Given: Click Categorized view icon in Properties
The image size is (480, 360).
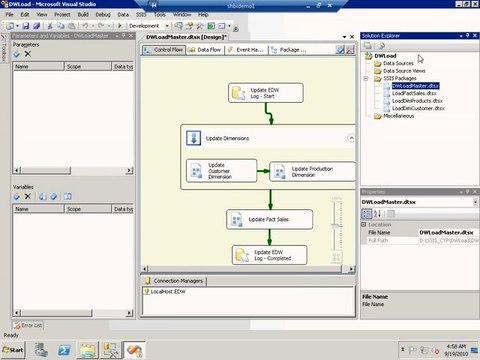Looking at the screenshot, I should pyautogui.click(x=366, y=214).
